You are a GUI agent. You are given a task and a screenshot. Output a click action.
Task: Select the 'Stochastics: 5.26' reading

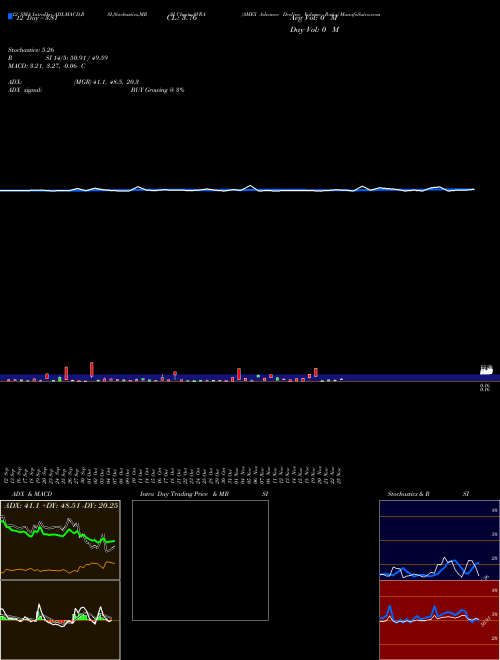tap(31, 50)
